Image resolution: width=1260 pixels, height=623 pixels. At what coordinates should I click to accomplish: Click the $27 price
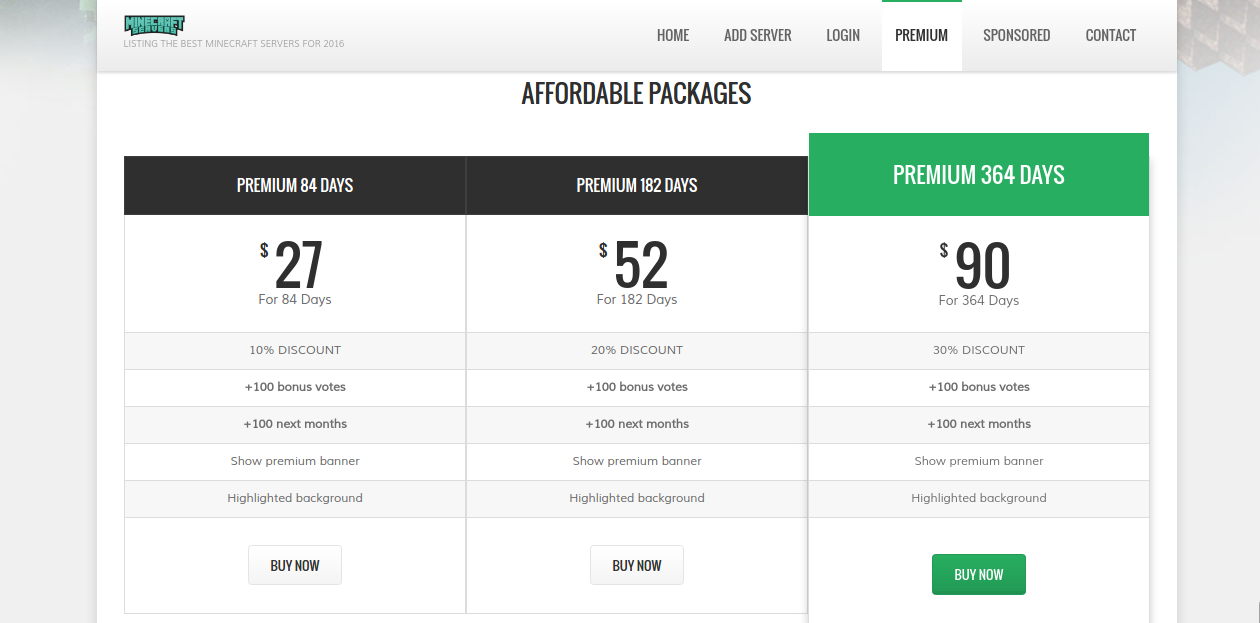point(297,266)
